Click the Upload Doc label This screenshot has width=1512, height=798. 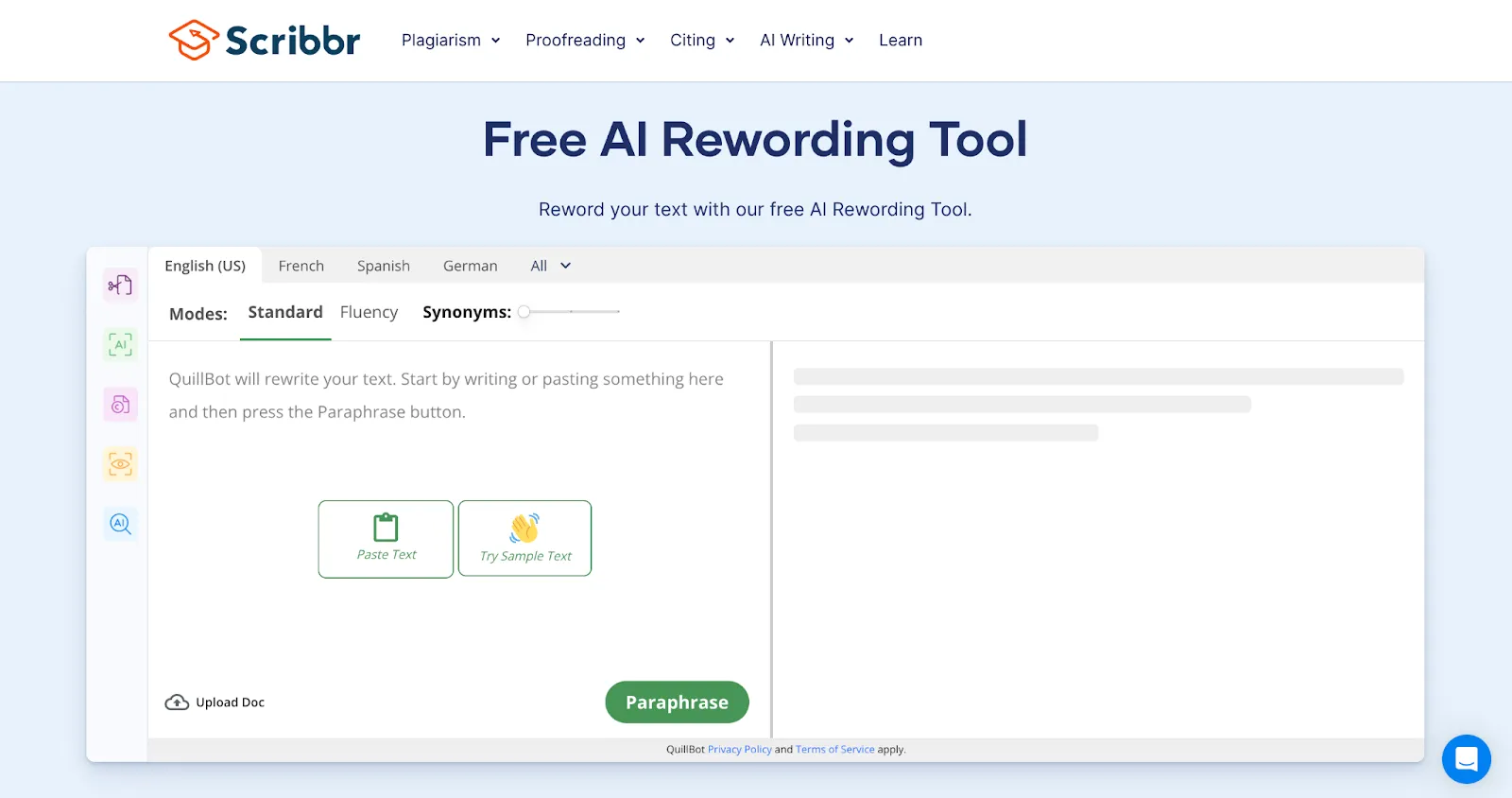(x=231, y=703)
